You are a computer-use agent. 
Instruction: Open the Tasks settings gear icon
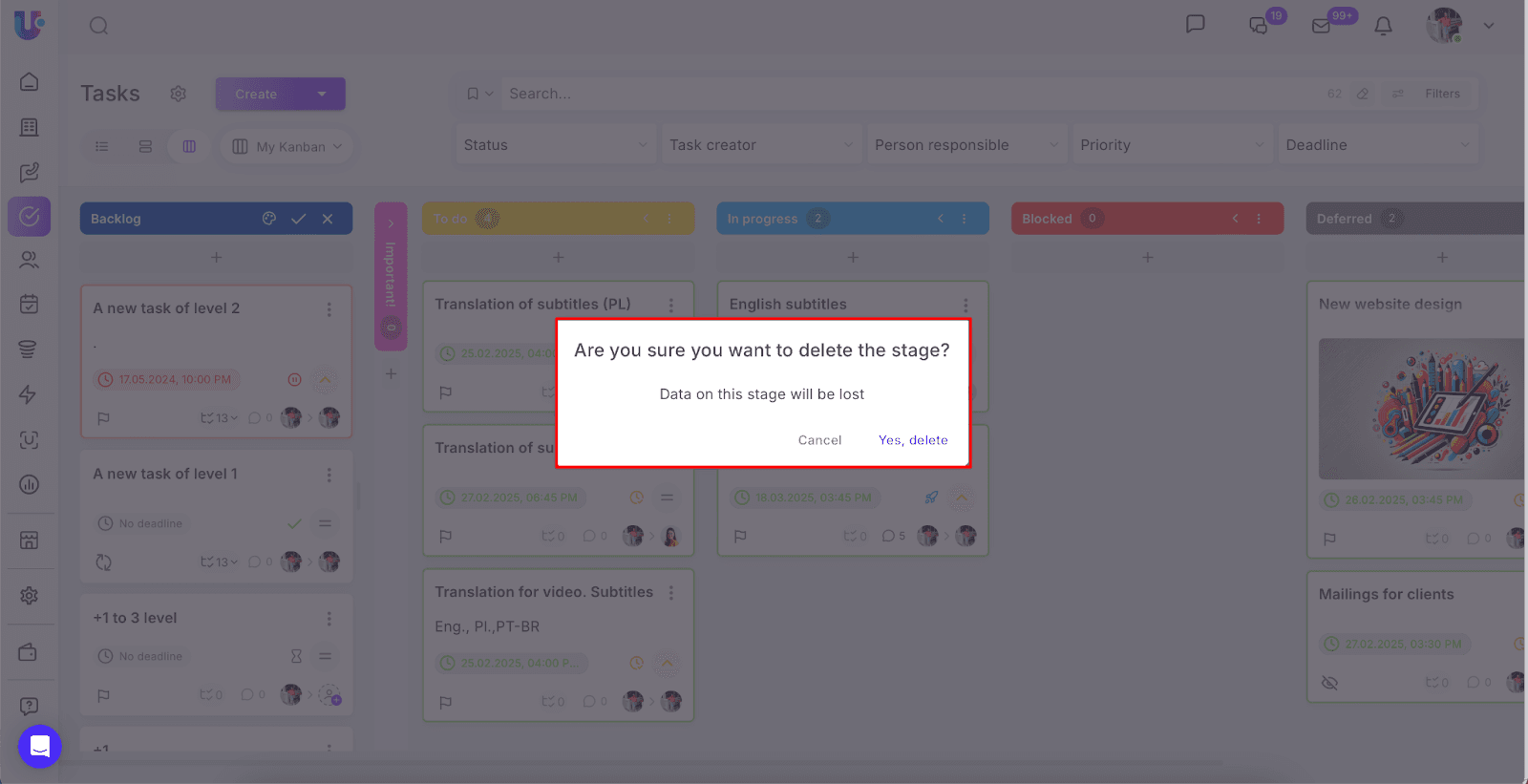pyautogui.click(x=178, y=94)
